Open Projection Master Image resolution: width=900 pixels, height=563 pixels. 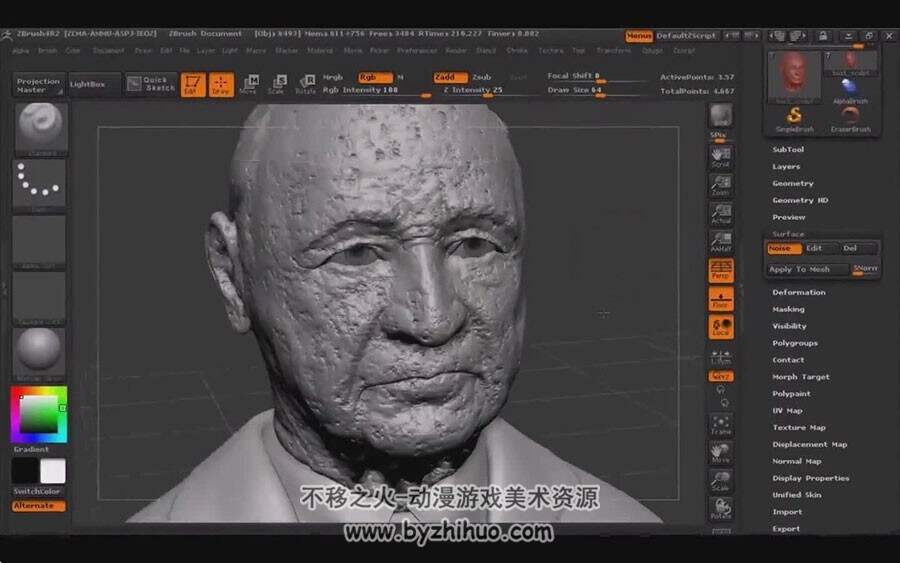click(38, 85)
